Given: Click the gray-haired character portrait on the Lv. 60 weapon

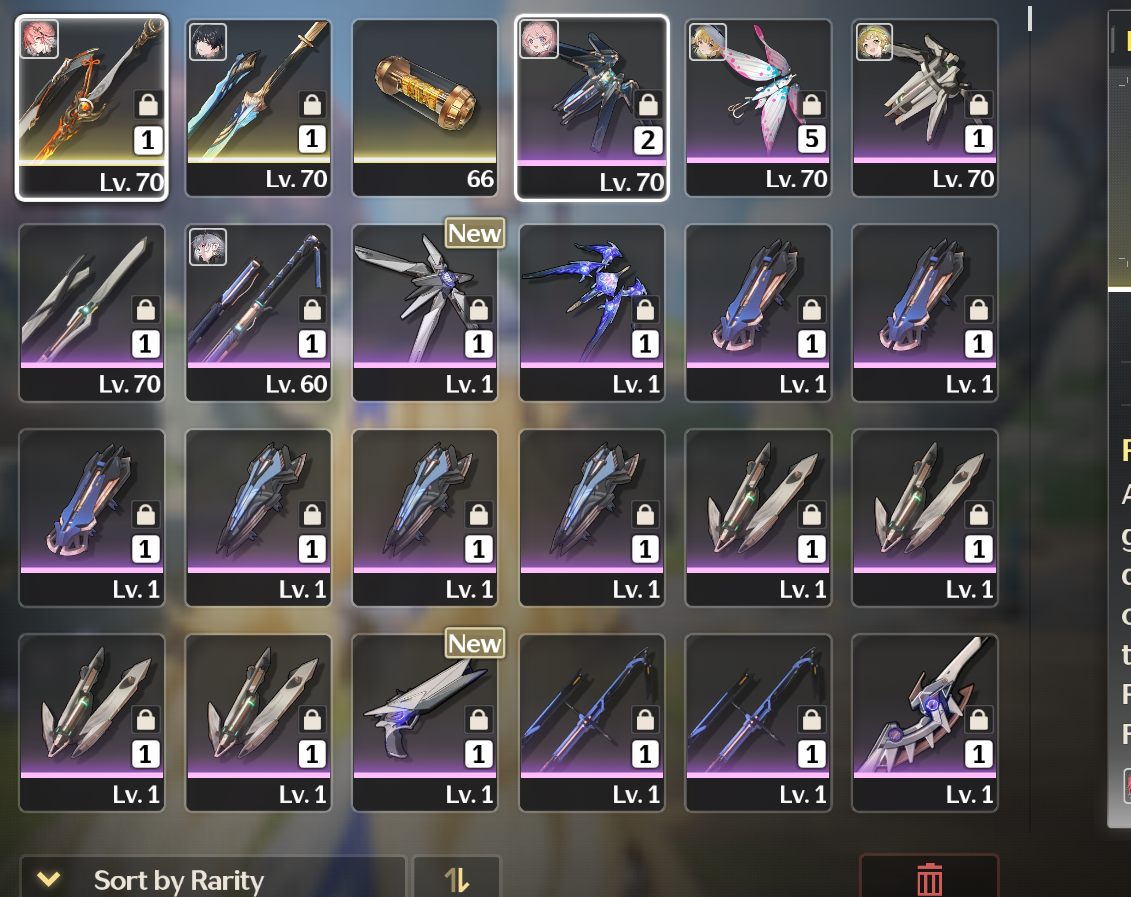Looking at the screenshot, I should coord(208,247).
